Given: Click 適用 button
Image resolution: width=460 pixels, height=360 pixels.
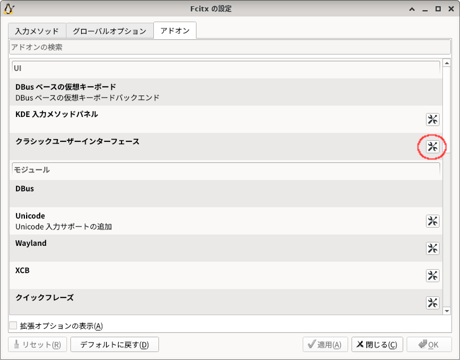Looking at the screenshot, I should click(x=325, y=344).
